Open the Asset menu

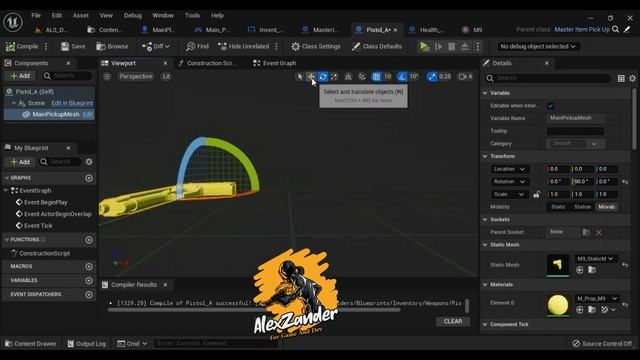80,16
